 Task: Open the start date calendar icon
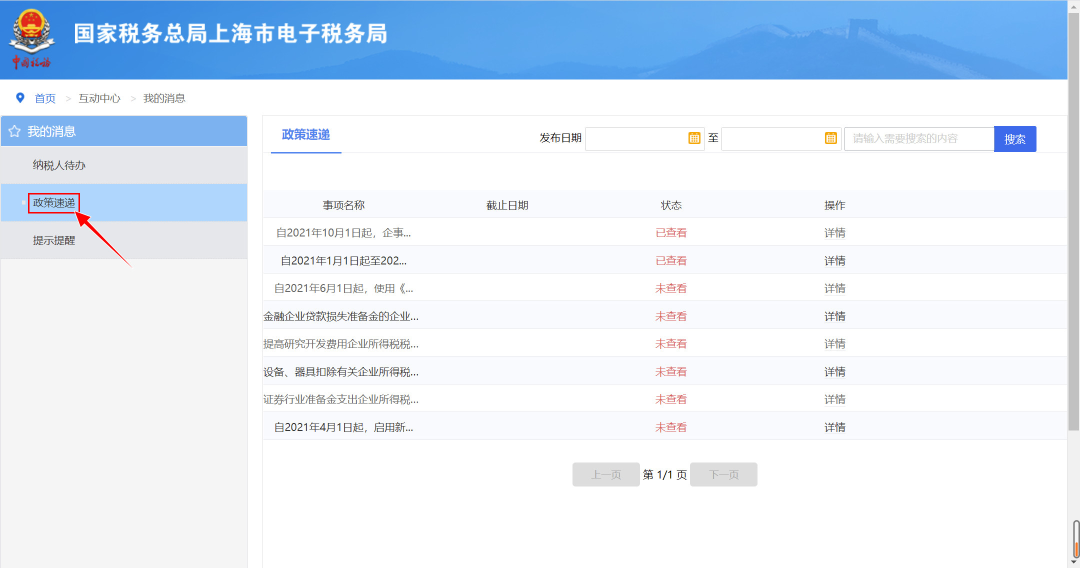[x=694, y=138]
